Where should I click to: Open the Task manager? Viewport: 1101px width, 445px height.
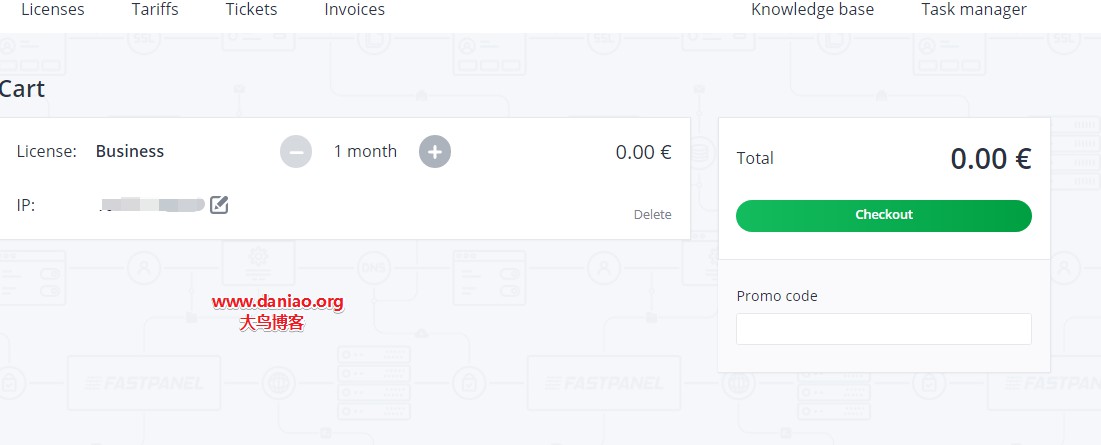coord(974,10)
